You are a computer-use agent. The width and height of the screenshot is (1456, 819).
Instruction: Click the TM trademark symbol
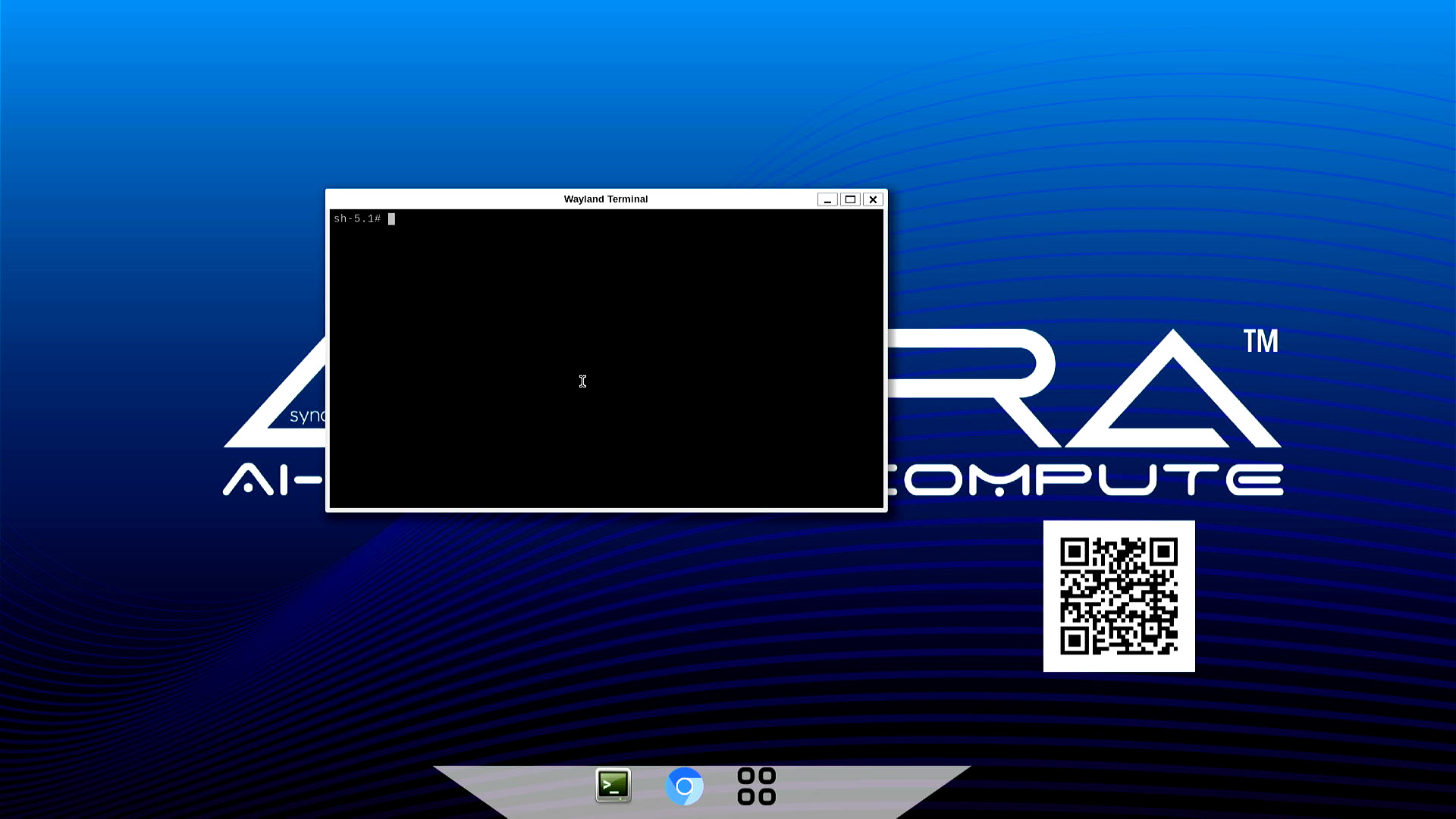[x=1260, y=341]
